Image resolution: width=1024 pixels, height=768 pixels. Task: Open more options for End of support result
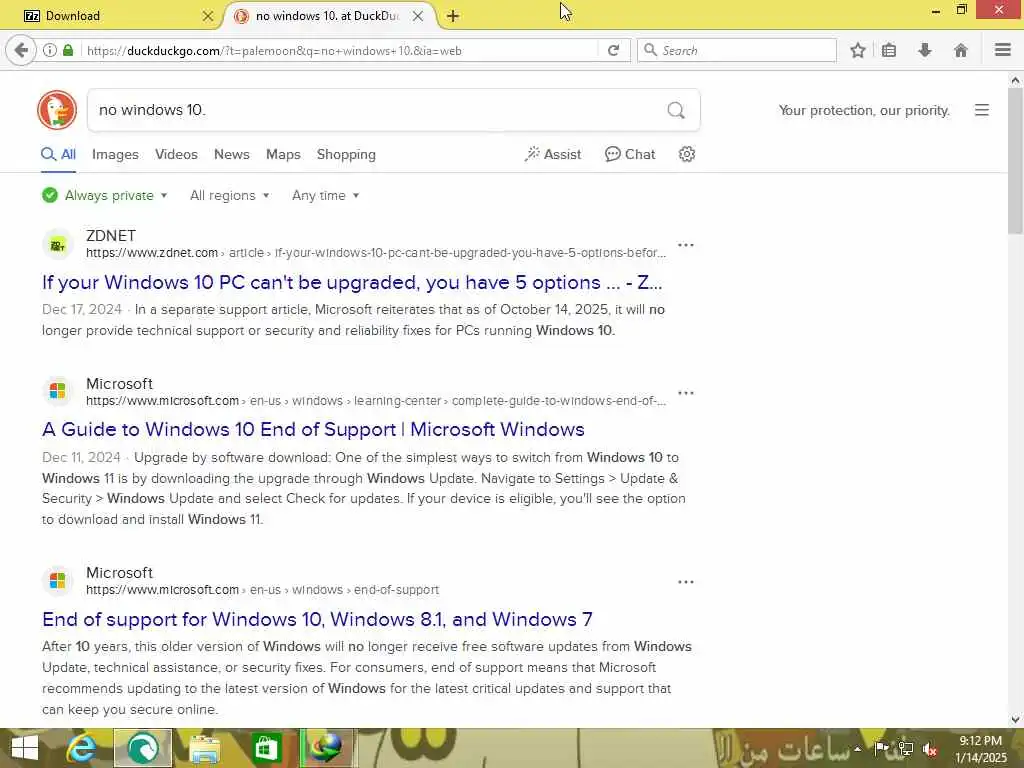coord(686,582)
